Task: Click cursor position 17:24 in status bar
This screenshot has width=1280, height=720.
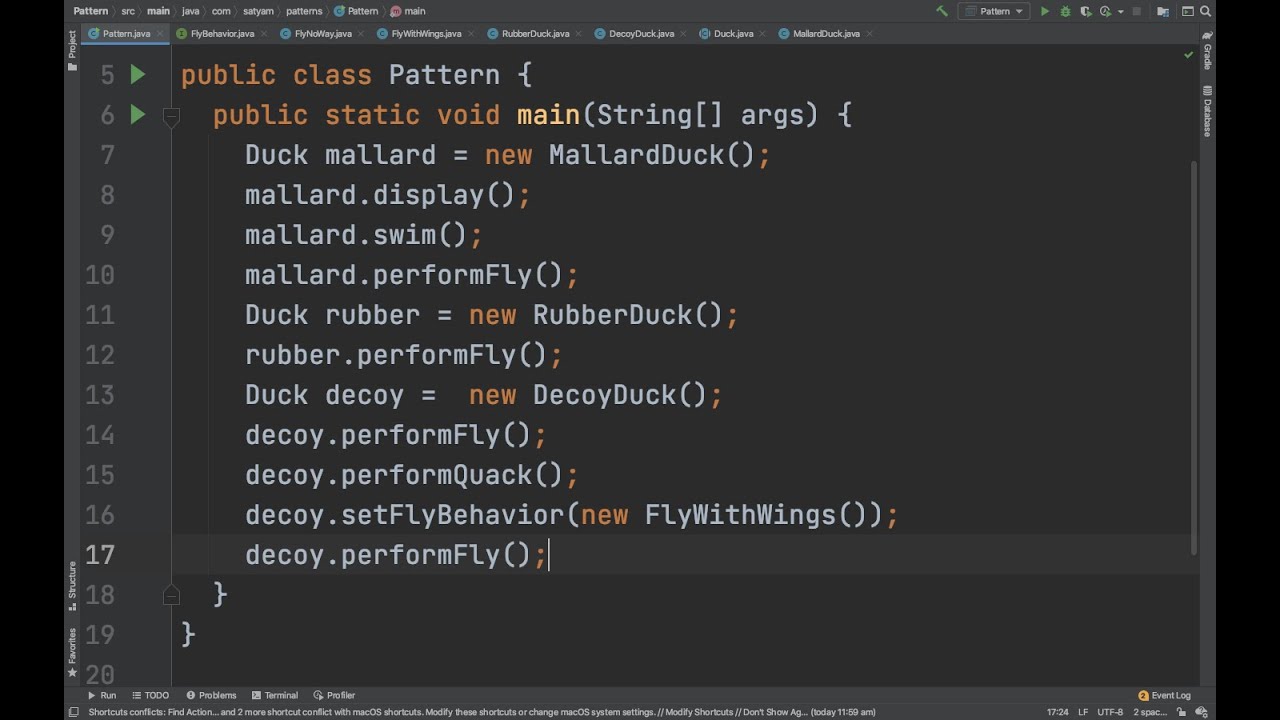Action: [x=1057, y=712]
